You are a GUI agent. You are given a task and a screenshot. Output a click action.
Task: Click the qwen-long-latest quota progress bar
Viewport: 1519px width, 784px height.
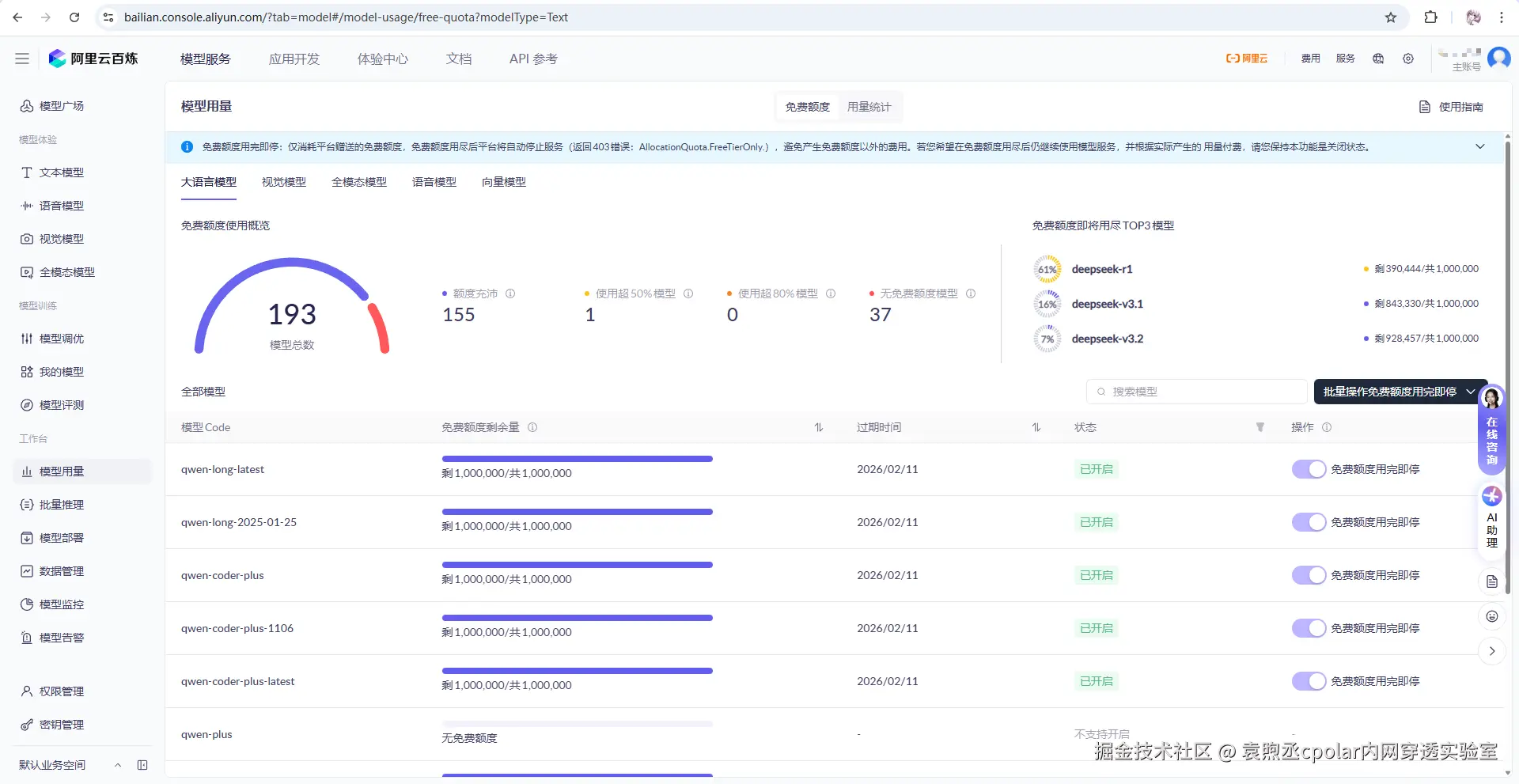(x=578, y=459)
